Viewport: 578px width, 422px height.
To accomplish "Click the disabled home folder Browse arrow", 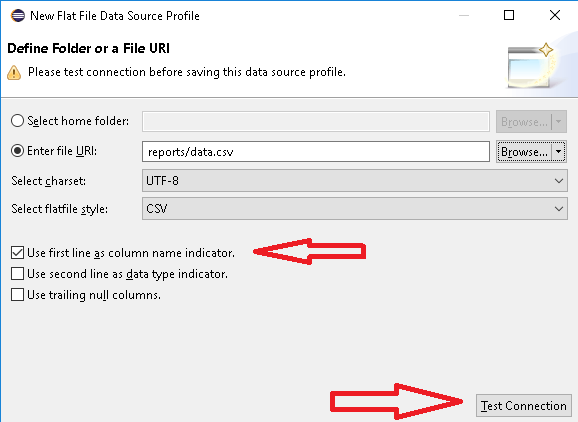I will pyautogui.click(x=559, y=121).
